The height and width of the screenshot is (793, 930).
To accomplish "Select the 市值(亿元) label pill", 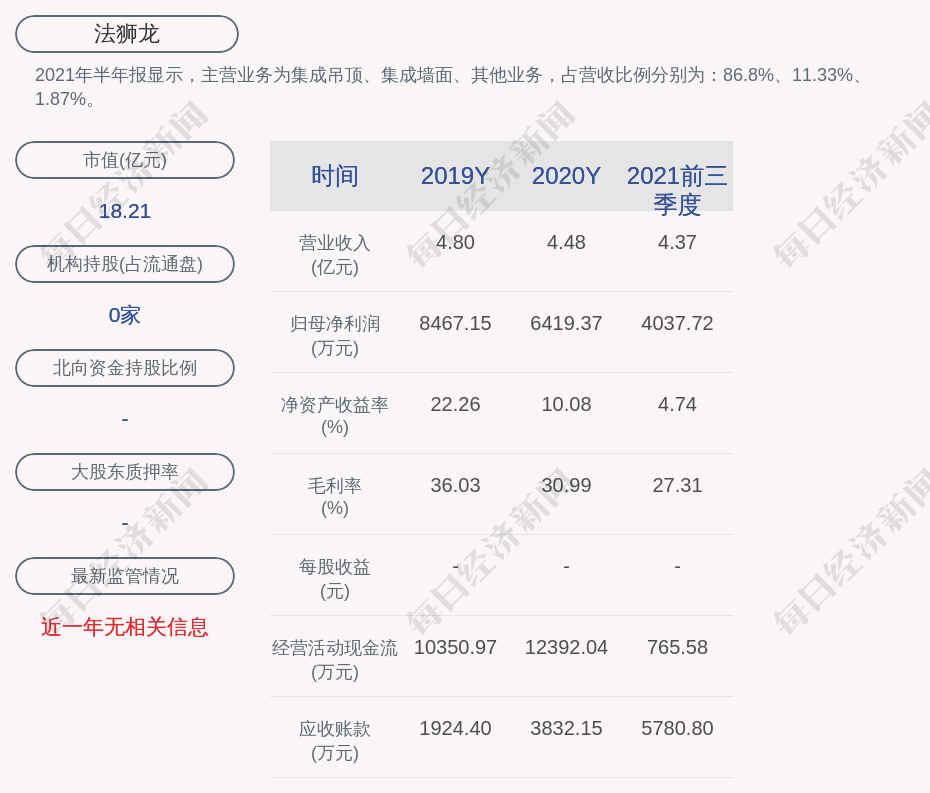I will tap(125, 160).
